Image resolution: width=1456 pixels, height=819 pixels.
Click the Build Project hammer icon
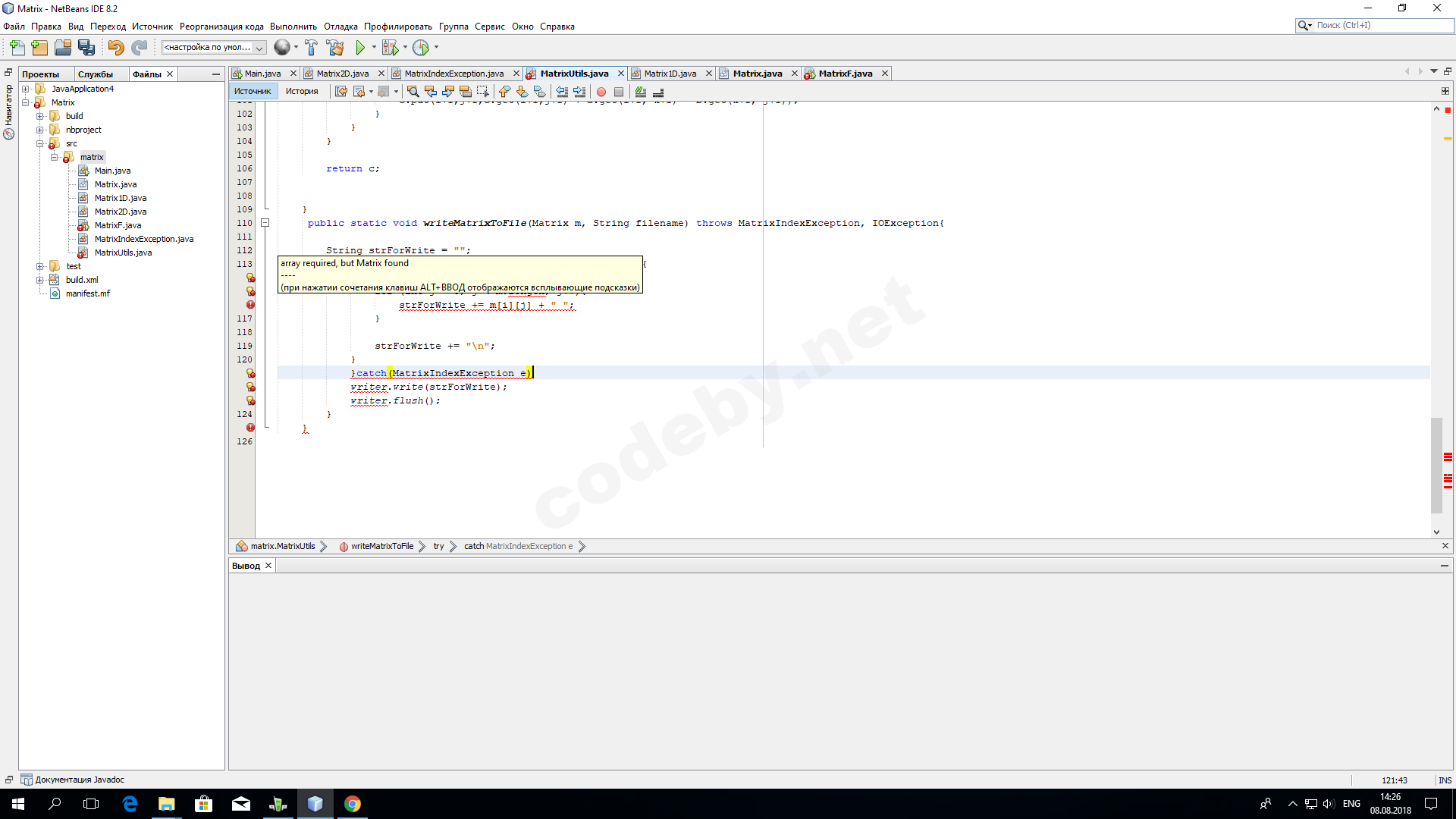[311, 48]
